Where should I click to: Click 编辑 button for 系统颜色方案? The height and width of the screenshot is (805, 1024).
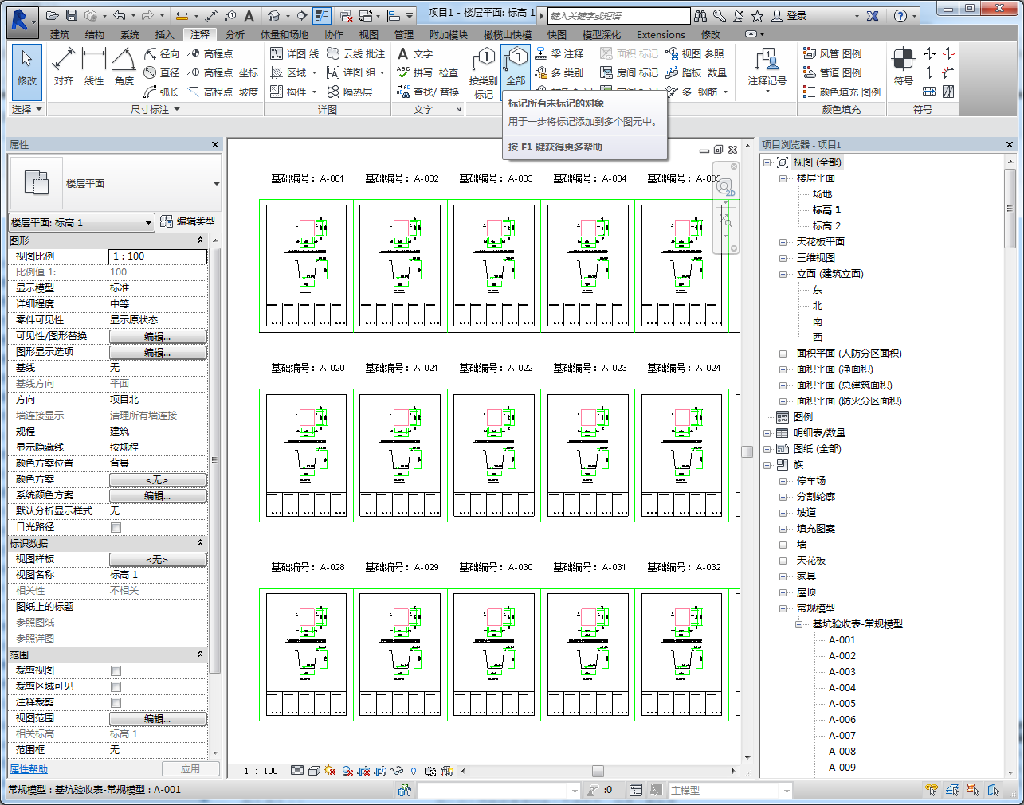point(157,496)
